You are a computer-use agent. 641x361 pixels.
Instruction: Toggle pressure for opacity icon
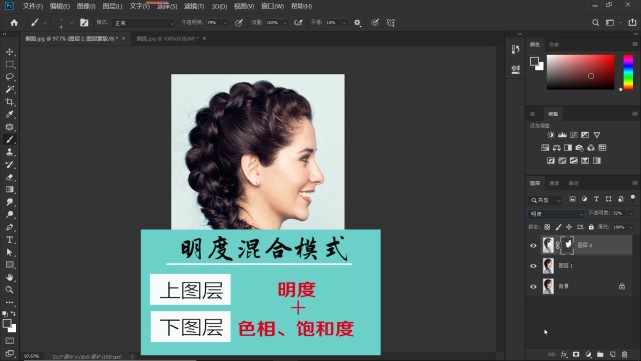(x=239, y=23)
